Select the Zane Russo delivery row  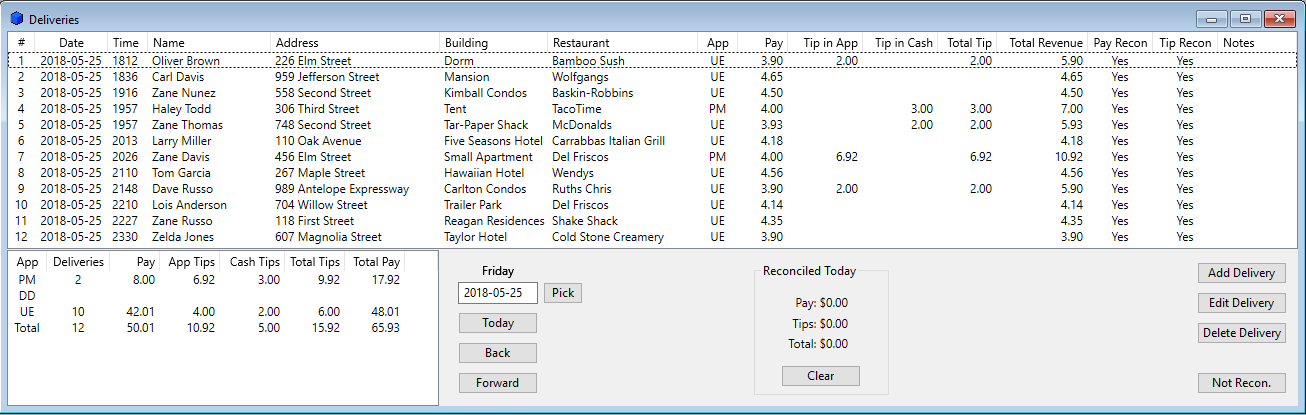click(x=653, y=221)
